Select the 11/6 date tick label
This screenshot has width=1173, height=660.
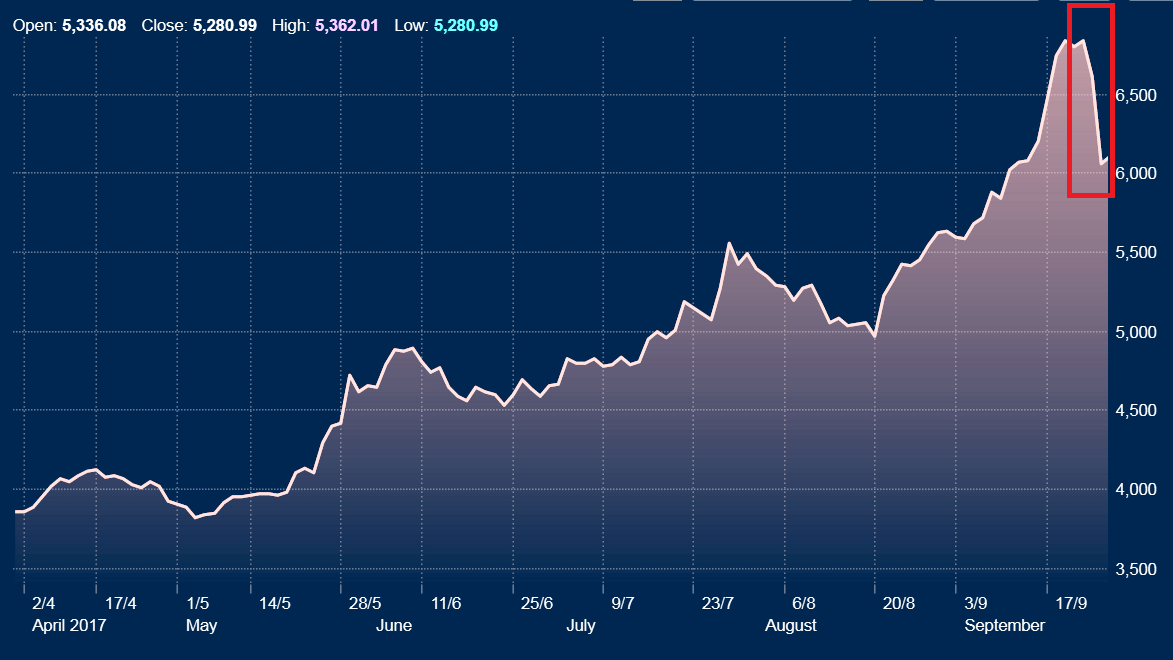pyautogui.click(x=446, y=603)
